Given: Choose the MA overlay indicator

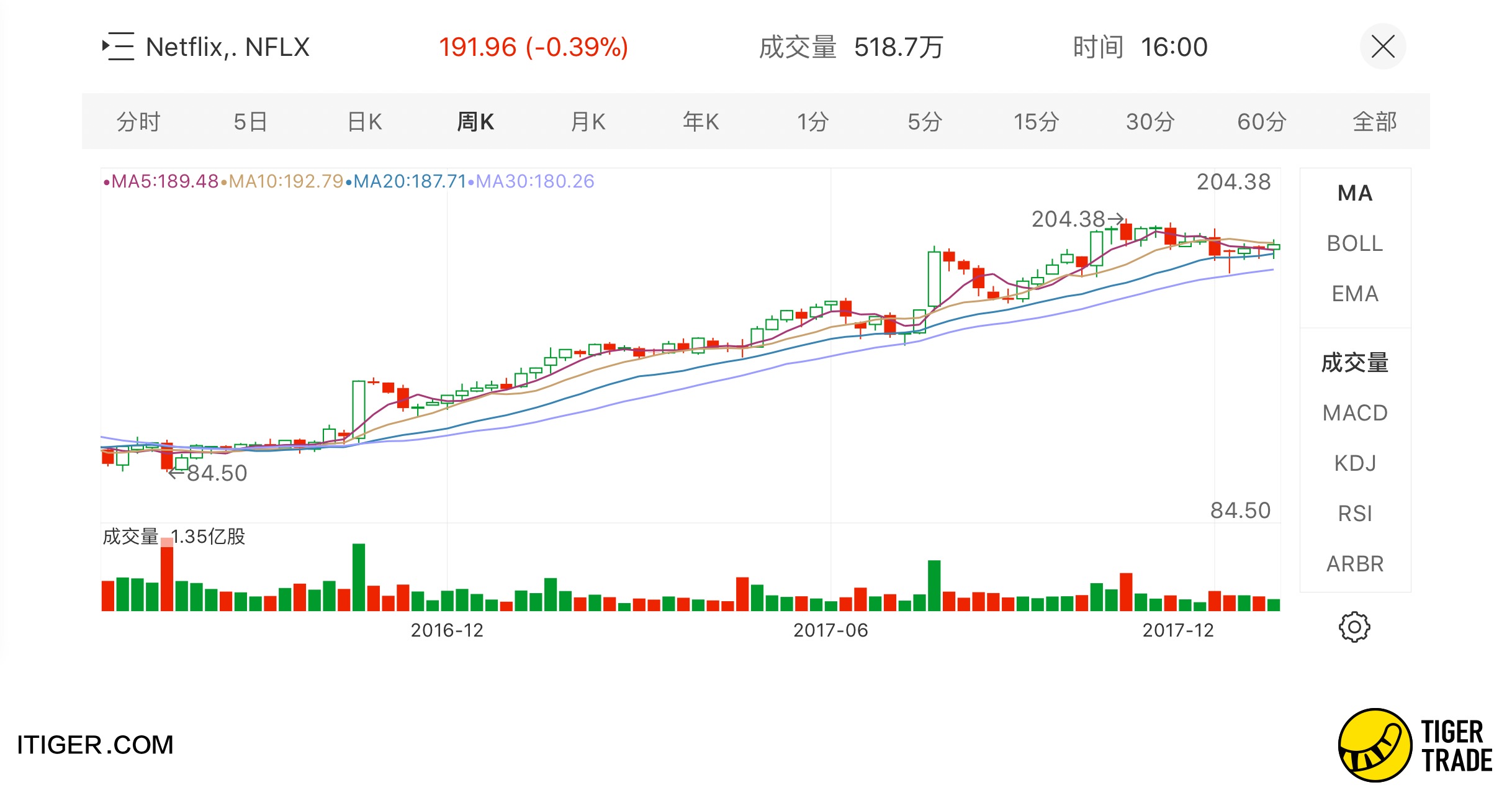Looking at the screenshot, I should [x=1355, y=193].
